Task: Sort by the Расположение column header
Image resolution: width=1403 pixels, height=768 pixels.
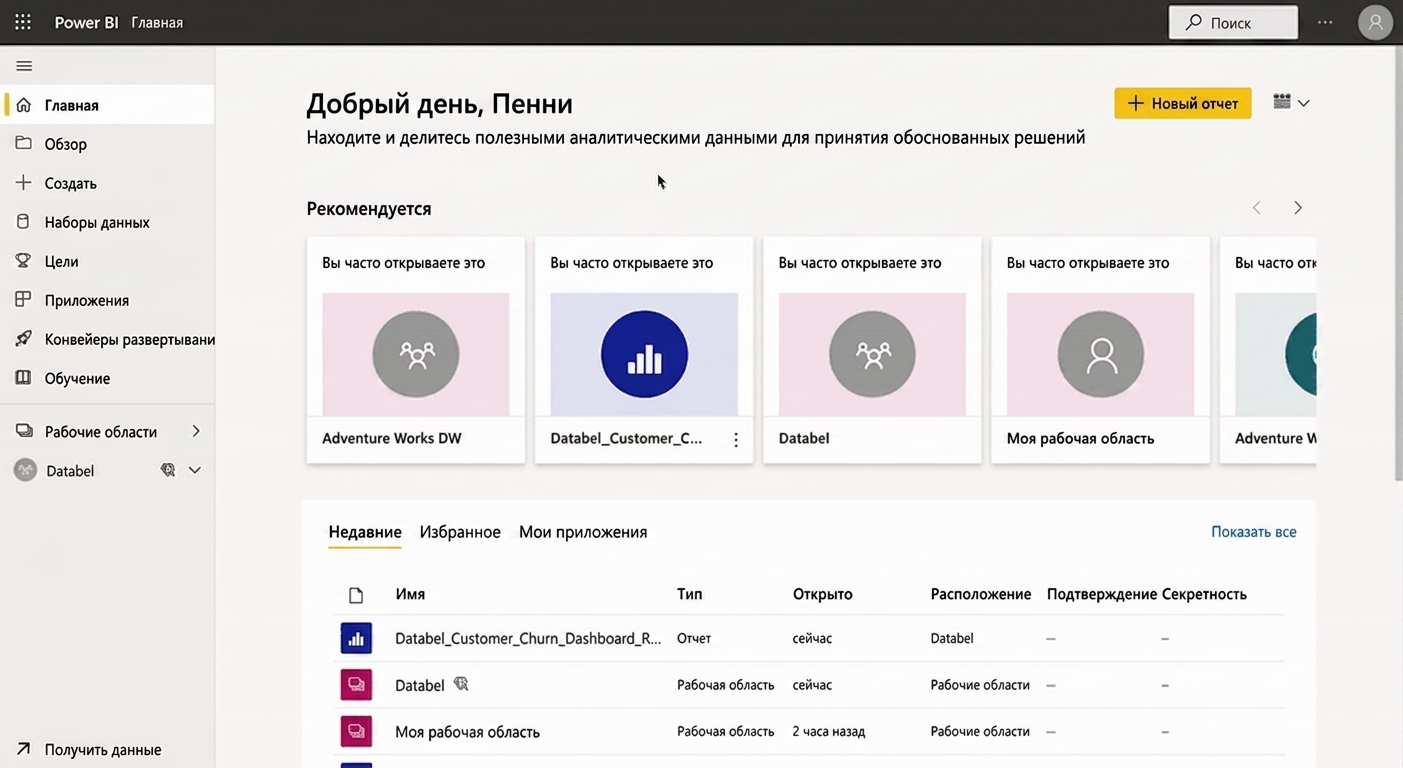Action: click(980, 594)
